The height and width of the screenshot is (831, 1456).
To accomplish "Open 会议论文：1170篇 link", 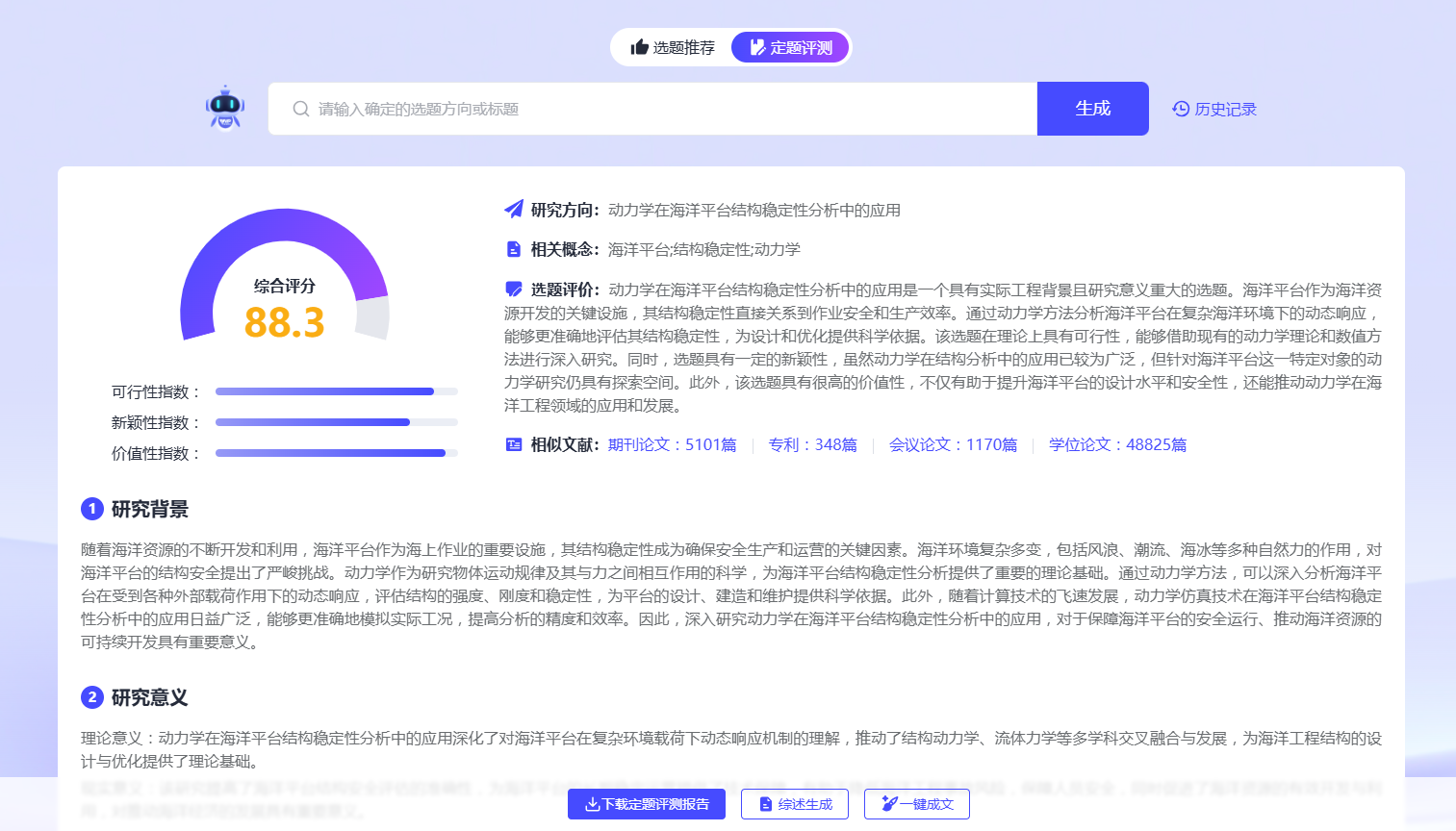I will 954,444.
